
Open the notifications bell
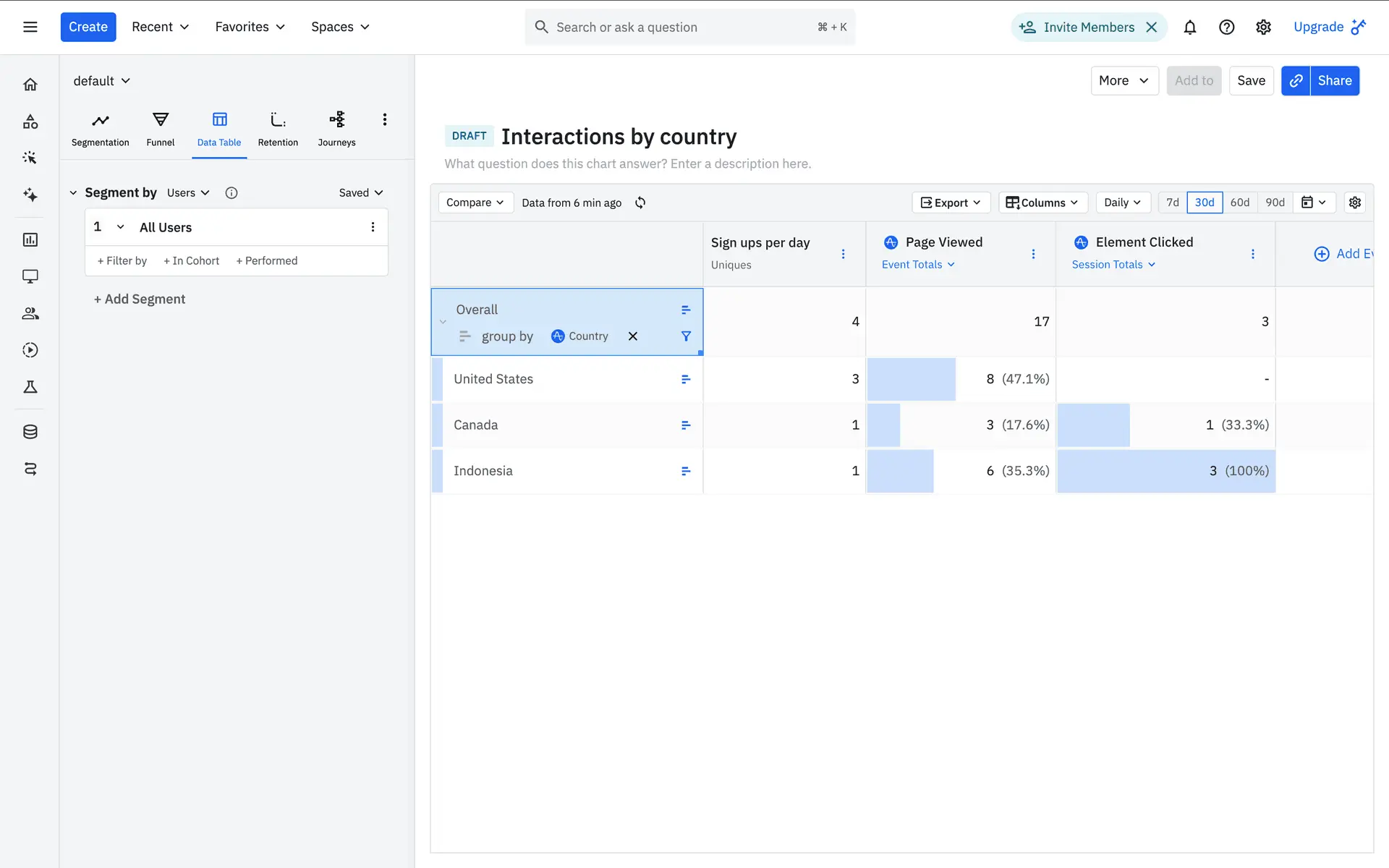1189,27
